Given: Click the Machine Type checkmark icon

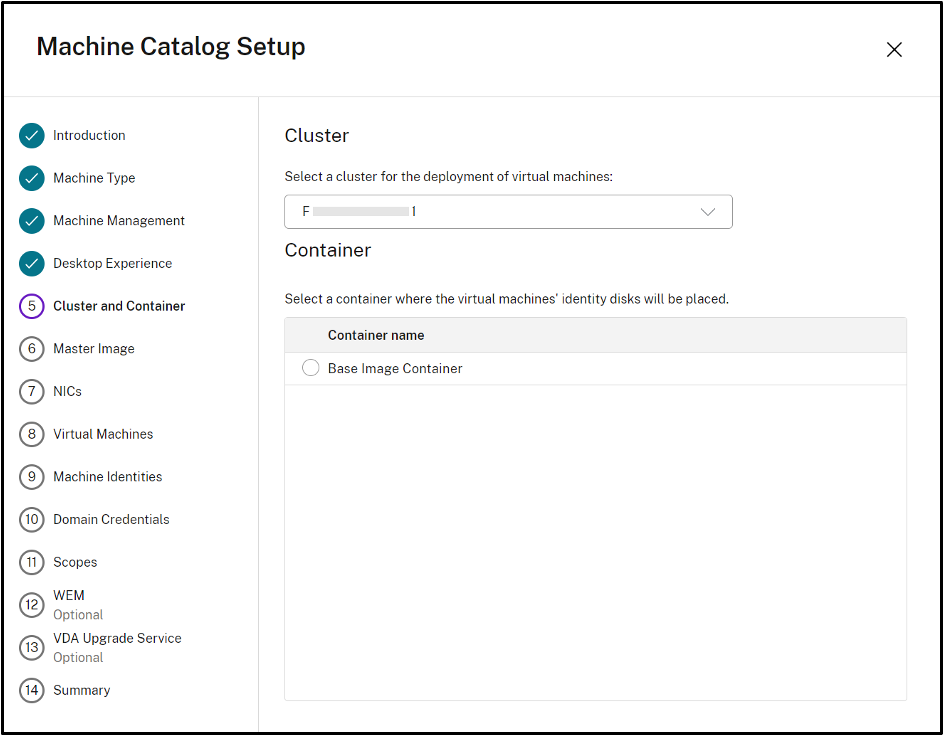Looking at the screenshot, I should click(x=32, y=178).
